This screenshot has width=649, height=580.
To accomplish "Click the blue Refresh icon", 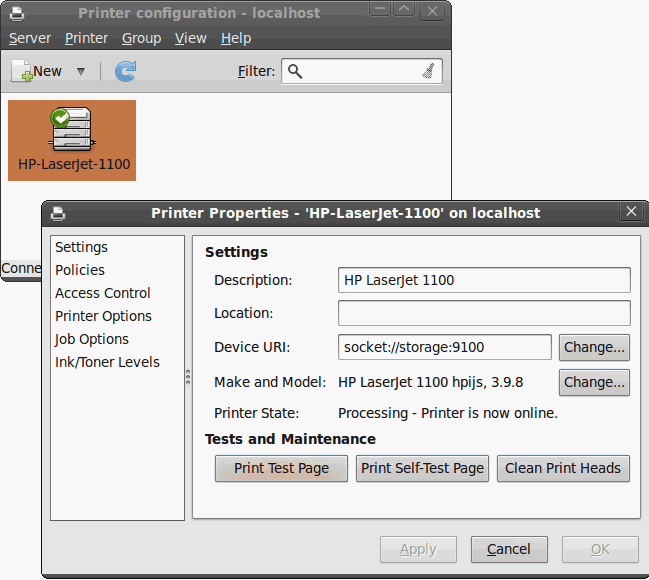I will coord(125,71).
